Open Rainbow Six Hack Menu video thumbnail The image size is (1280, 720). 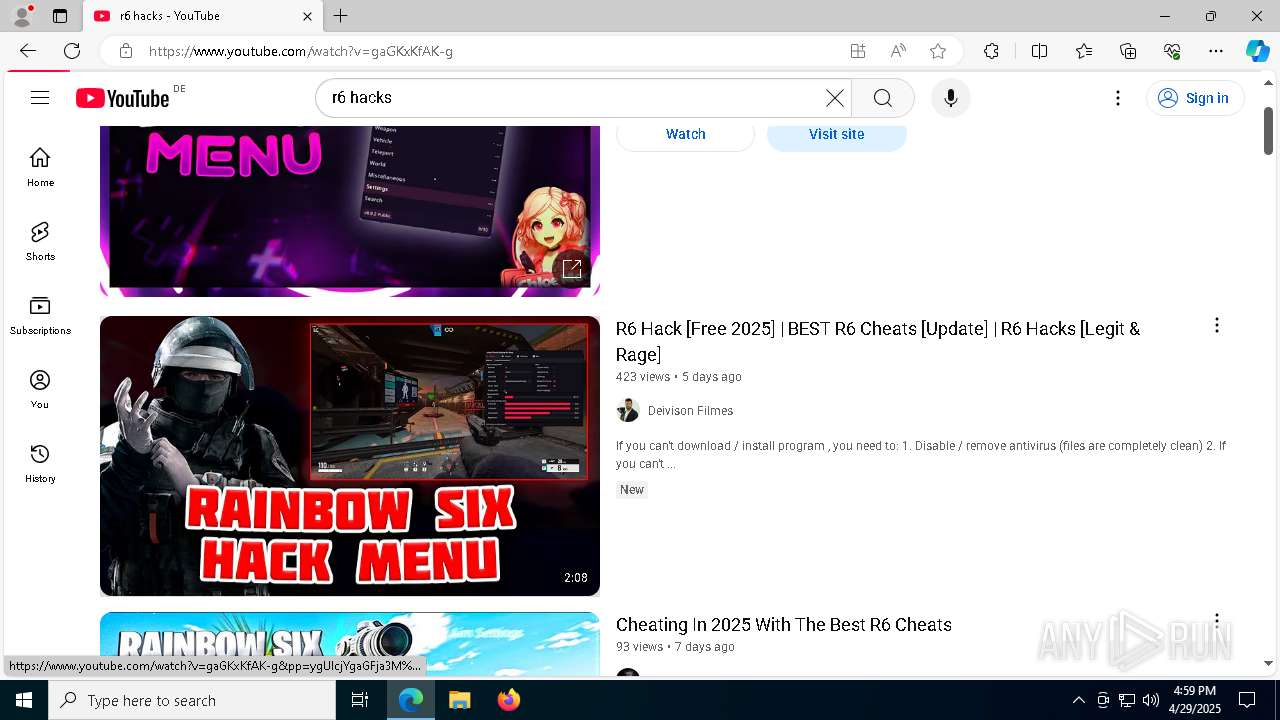(x=350, y=456)
